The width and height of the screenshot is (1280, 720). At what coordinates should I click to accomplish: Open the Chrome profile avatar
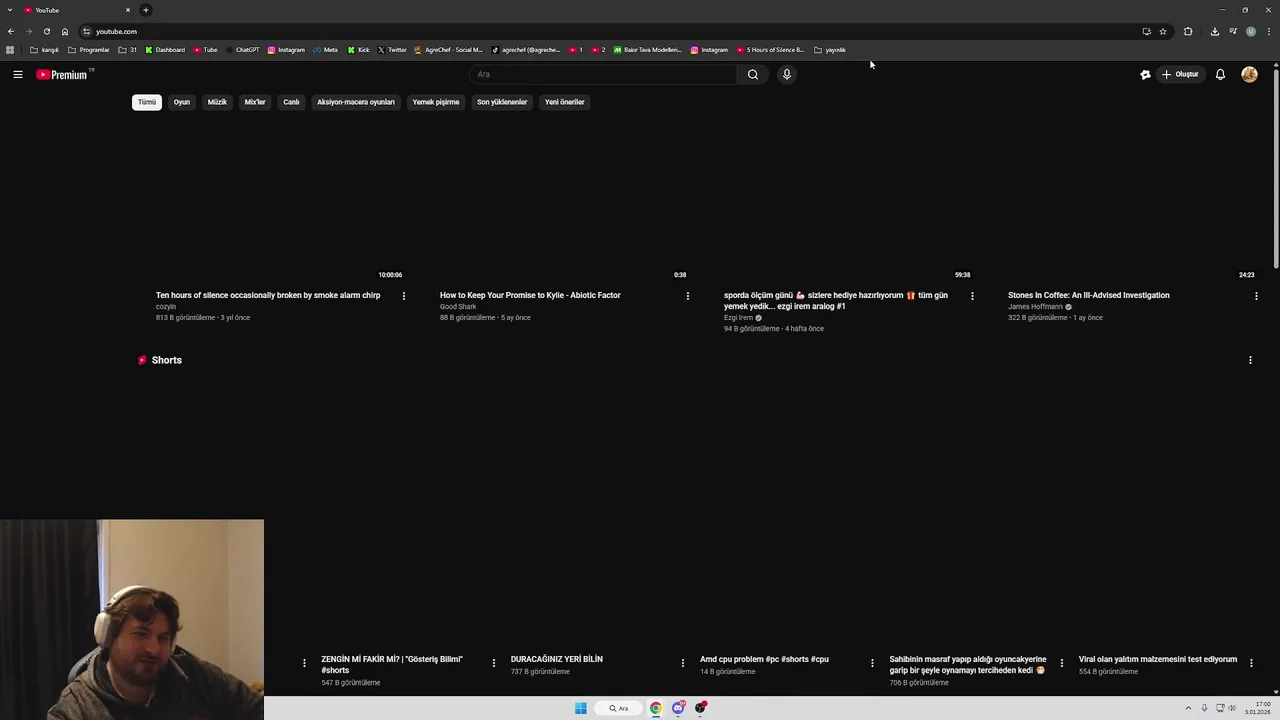coord(1251,31)
